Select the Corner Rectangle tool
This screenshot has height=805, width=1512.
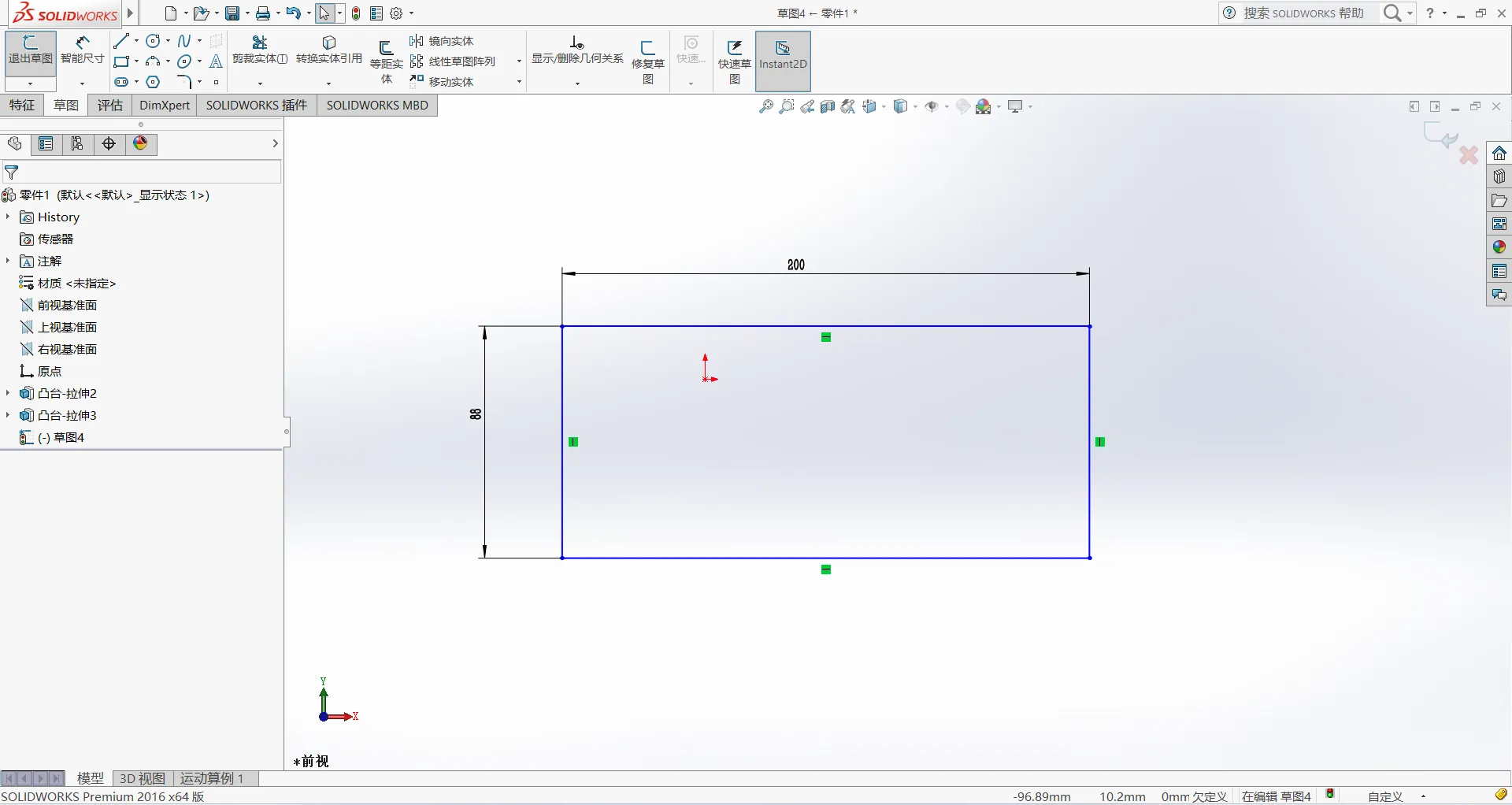coord(121,61)
